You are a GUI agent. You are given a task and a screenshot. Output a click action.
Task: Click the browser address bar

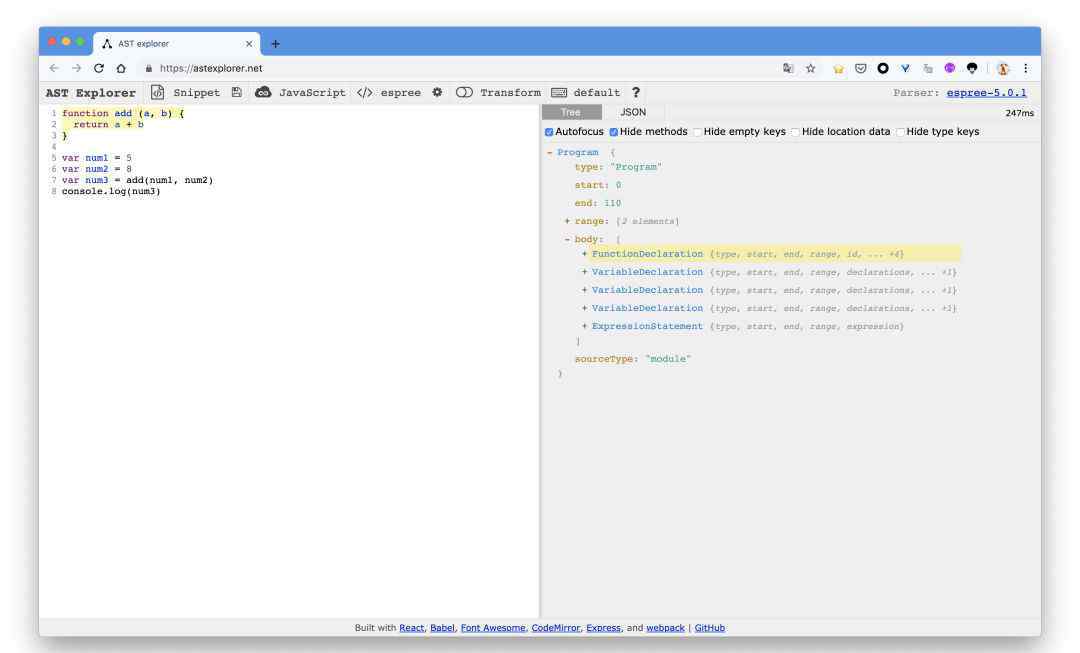[x=455, y=68]
